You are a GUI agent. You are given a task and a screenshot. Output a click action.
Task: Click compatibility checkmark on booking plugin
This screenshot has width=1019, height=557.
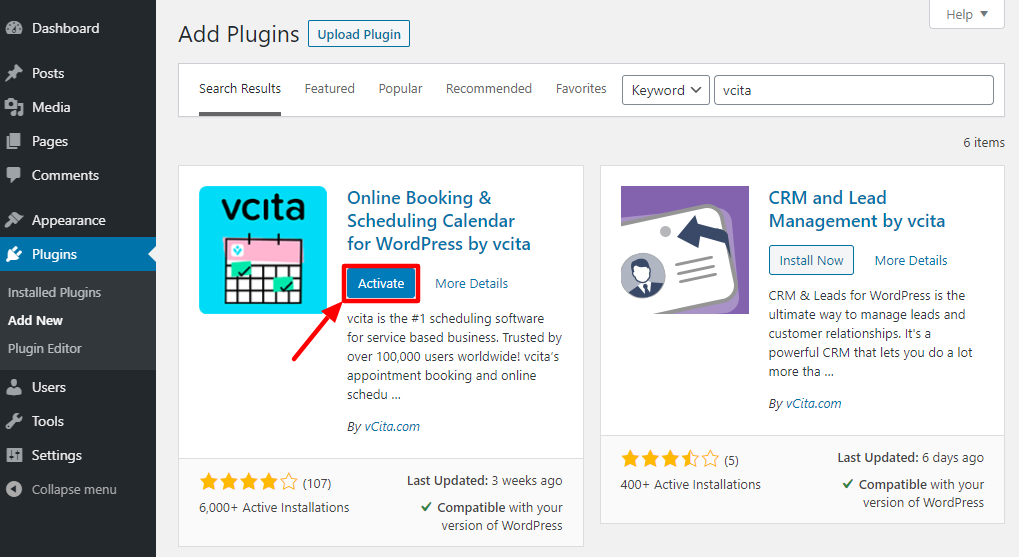[426, 507]
